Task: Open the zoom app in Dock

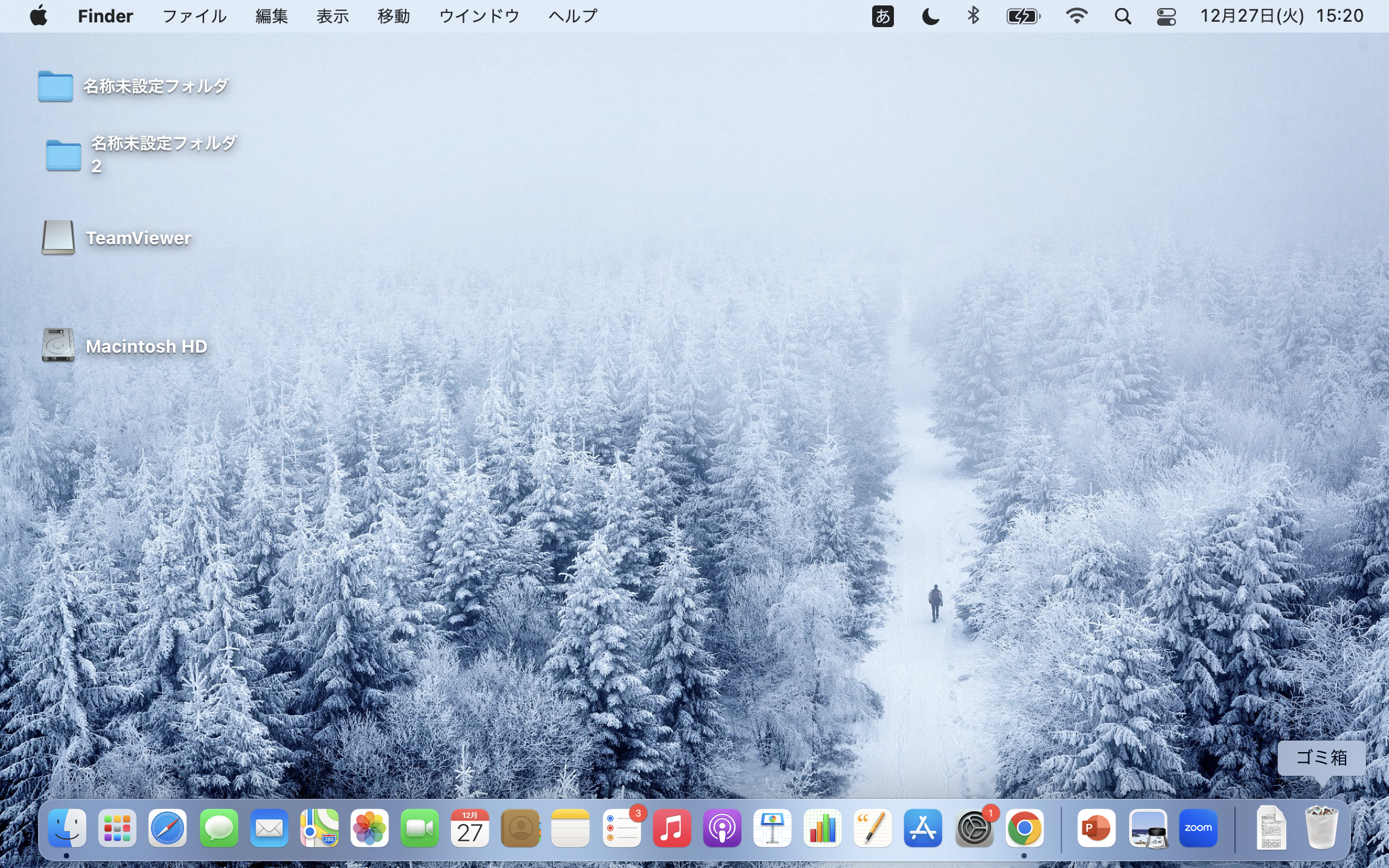Action: click(1198, 828)
